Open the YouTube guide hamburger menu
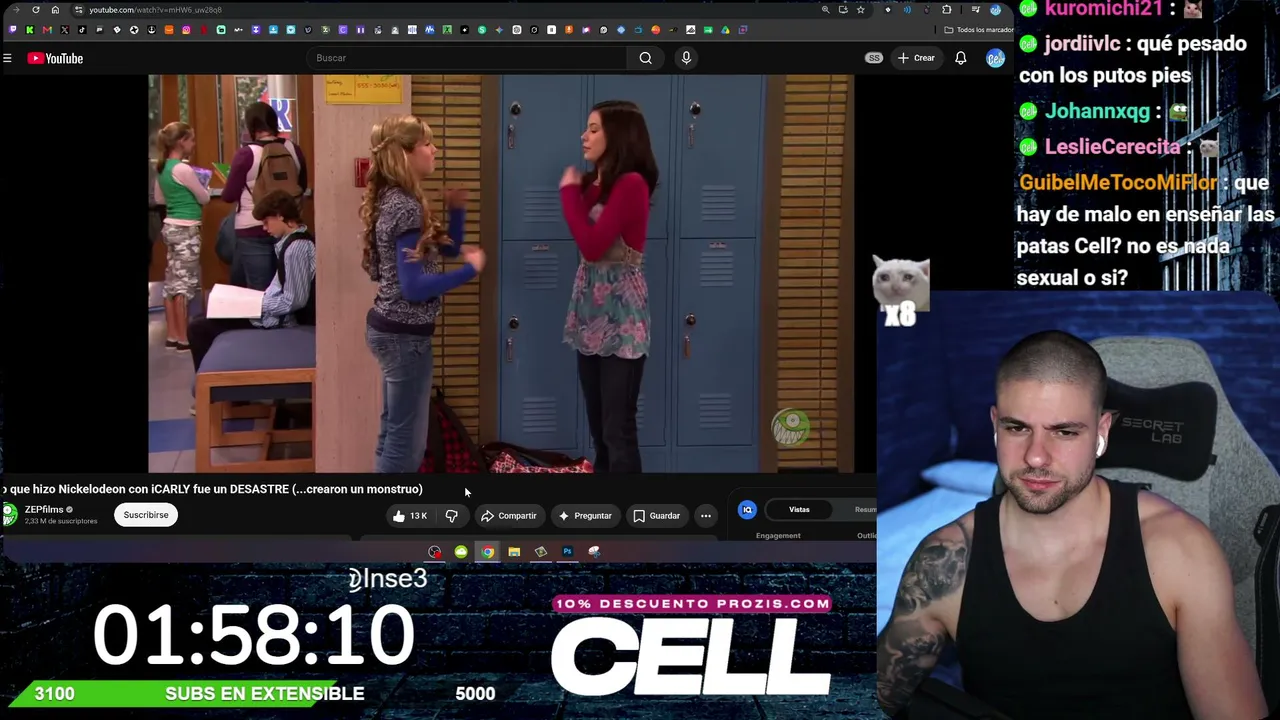The width and height of the screenshot is (1280, 720). pyautogui.click(x=7, y=58)
